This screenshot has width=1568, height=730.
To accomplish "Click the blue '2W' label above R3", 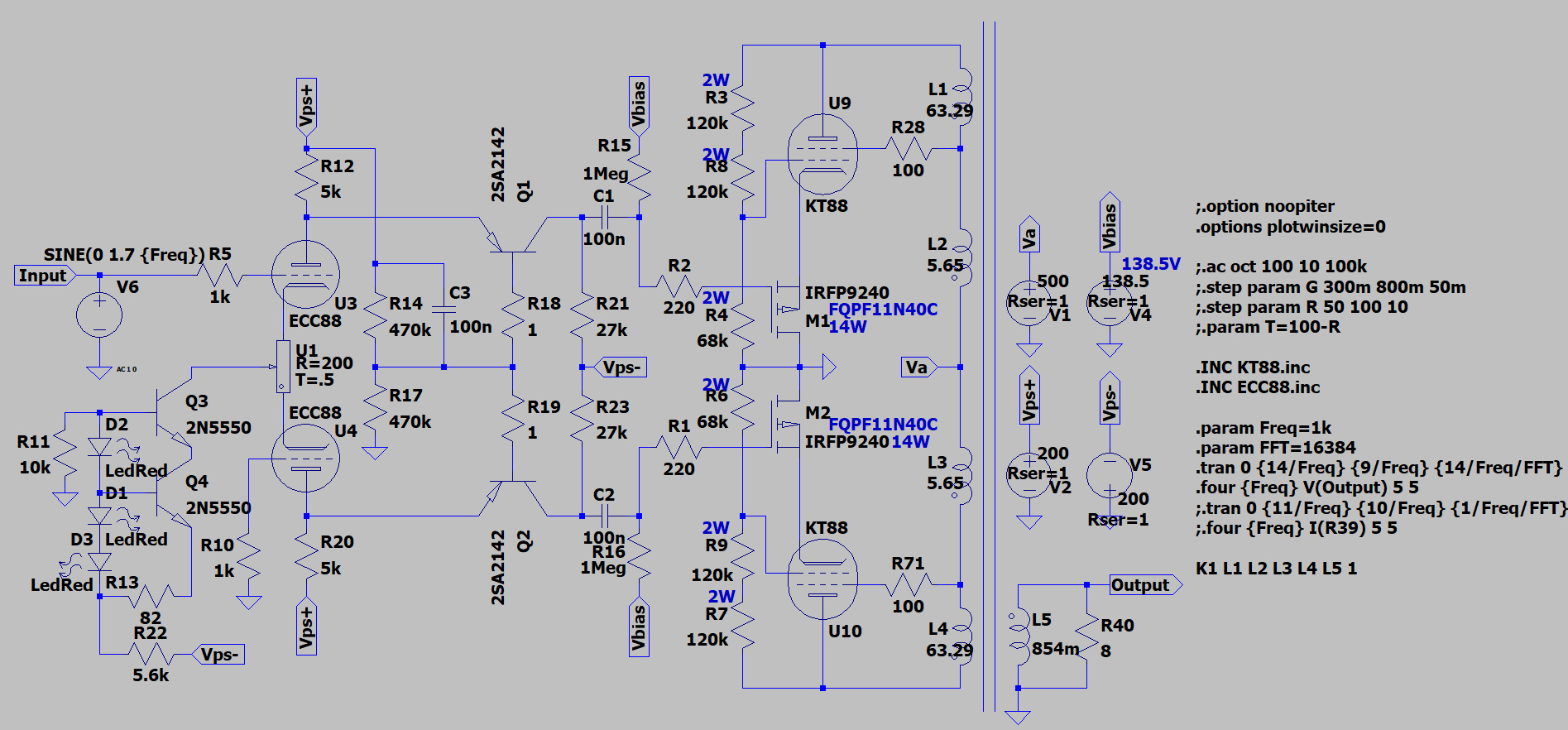I will tap(716, 80).
